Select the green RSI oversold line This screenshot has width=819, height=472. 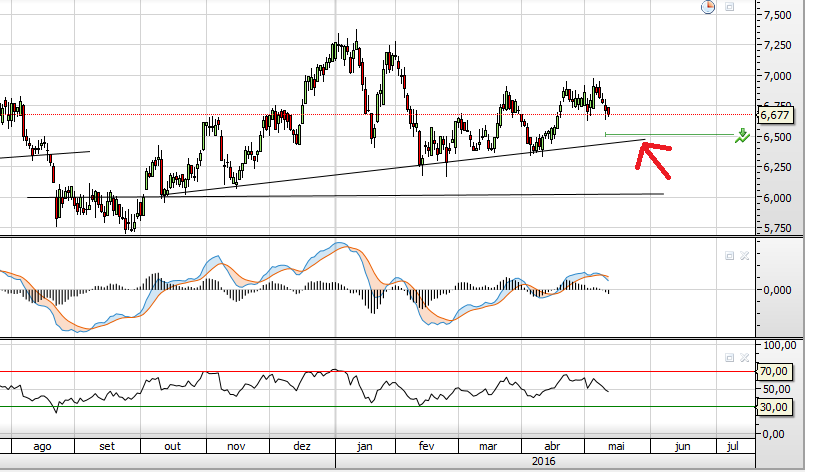(377, 407)
